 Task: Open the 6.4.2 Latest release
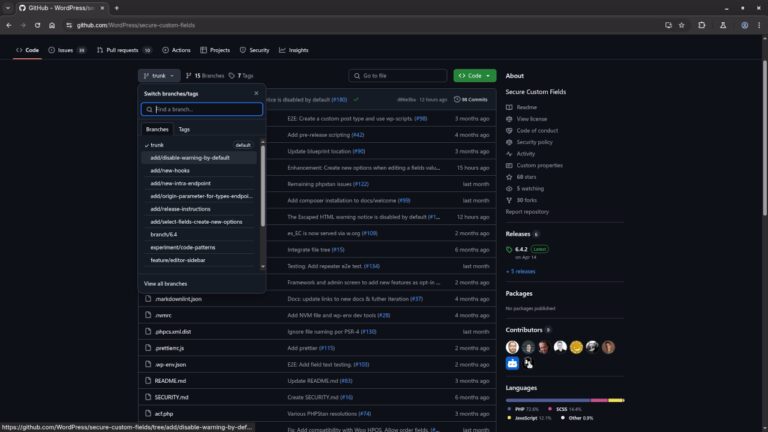tap(527, 249)
